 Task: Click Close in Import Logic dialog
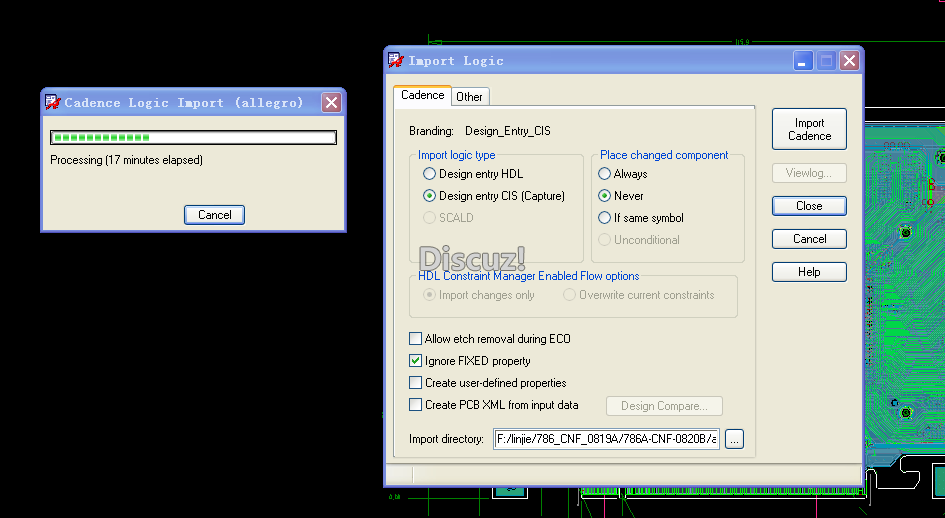(809, 206)
